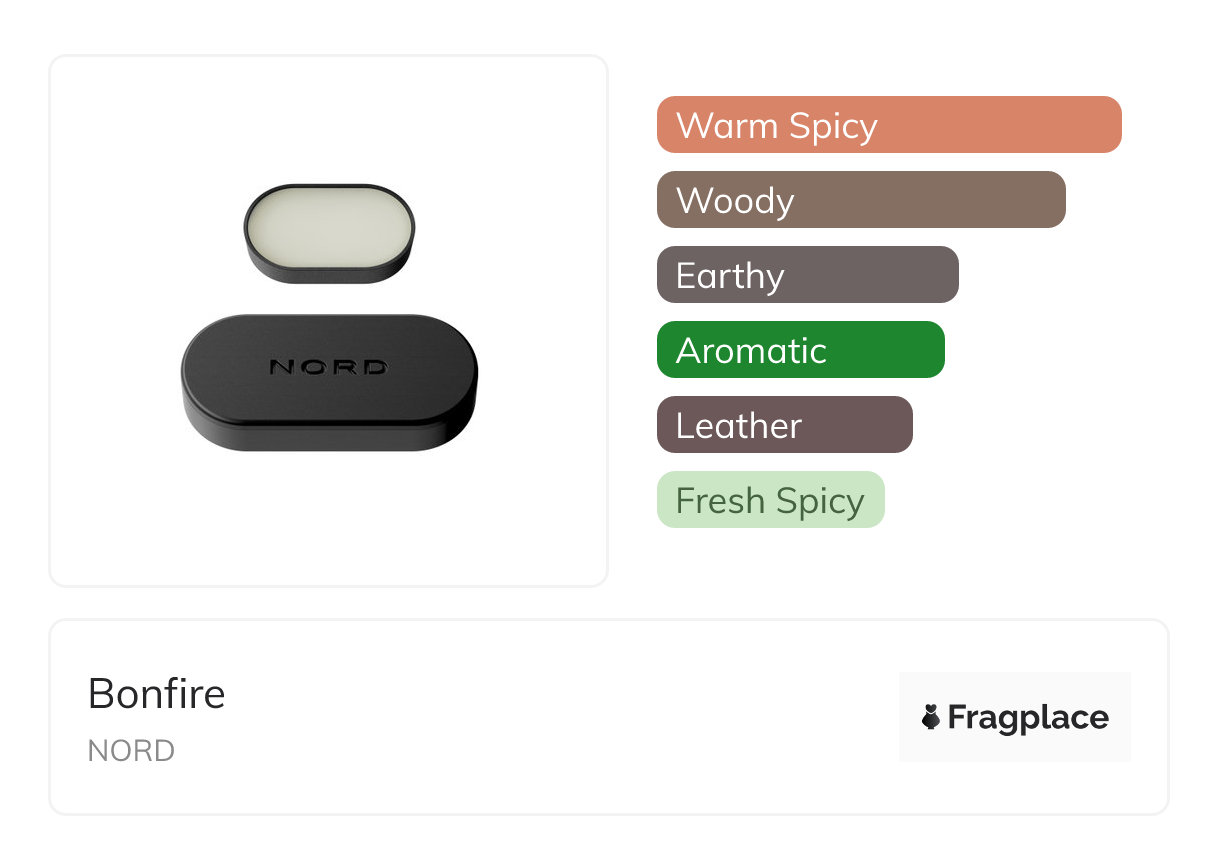Click the "Woody" label text
This screenshot has width=1218, height=864.
tap(735, 200)
